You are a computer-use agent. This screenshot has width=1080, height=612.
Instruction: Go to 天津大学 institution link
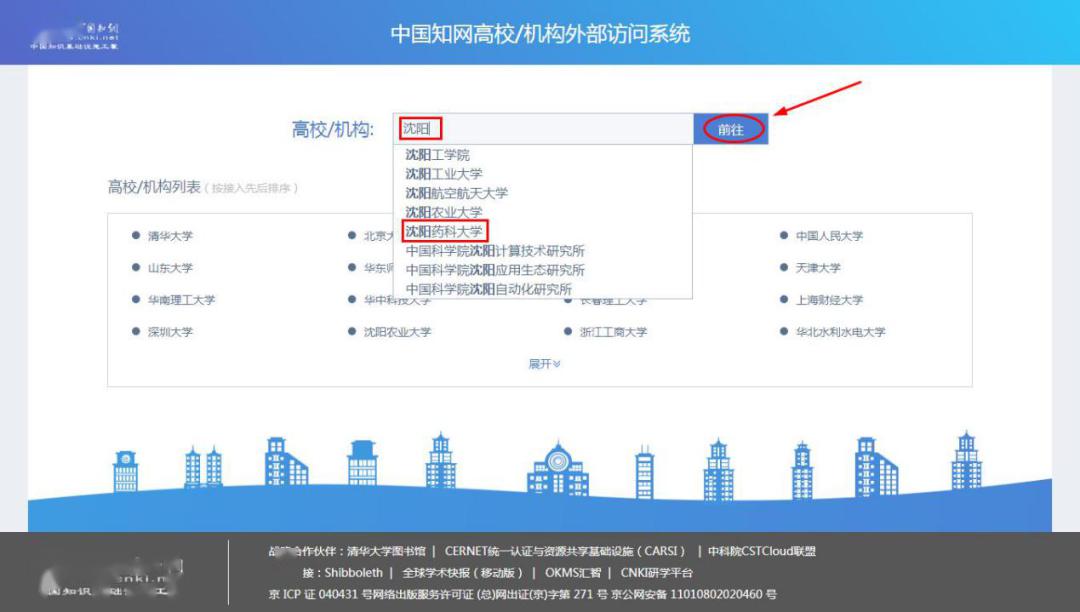click(818, 268)
